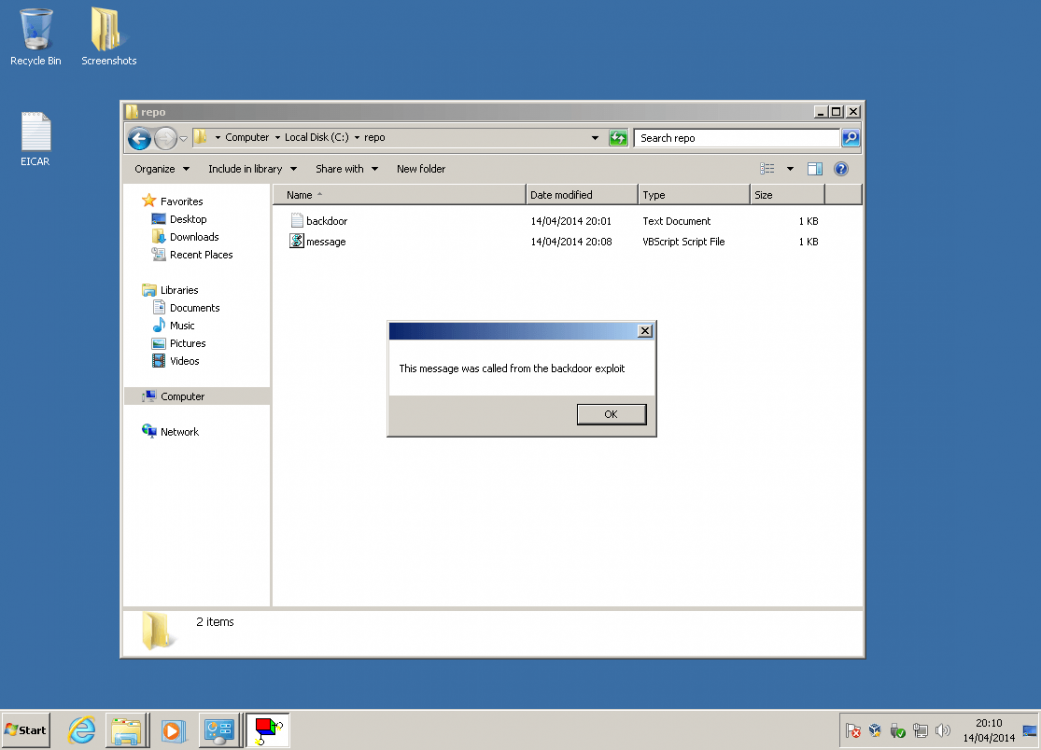Open Windows Explorer taskbar icon
The image size is (1041, 750).
pos(127,731)
